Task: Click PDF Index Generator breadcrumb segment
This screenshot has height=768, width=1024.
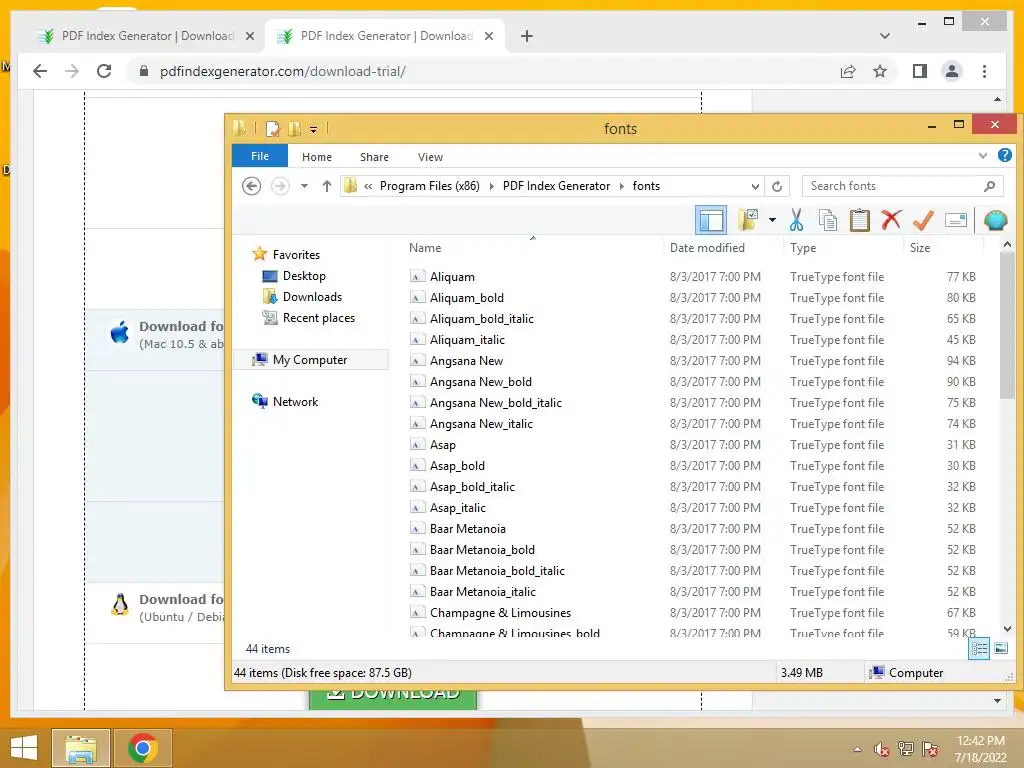Action: 556,186
